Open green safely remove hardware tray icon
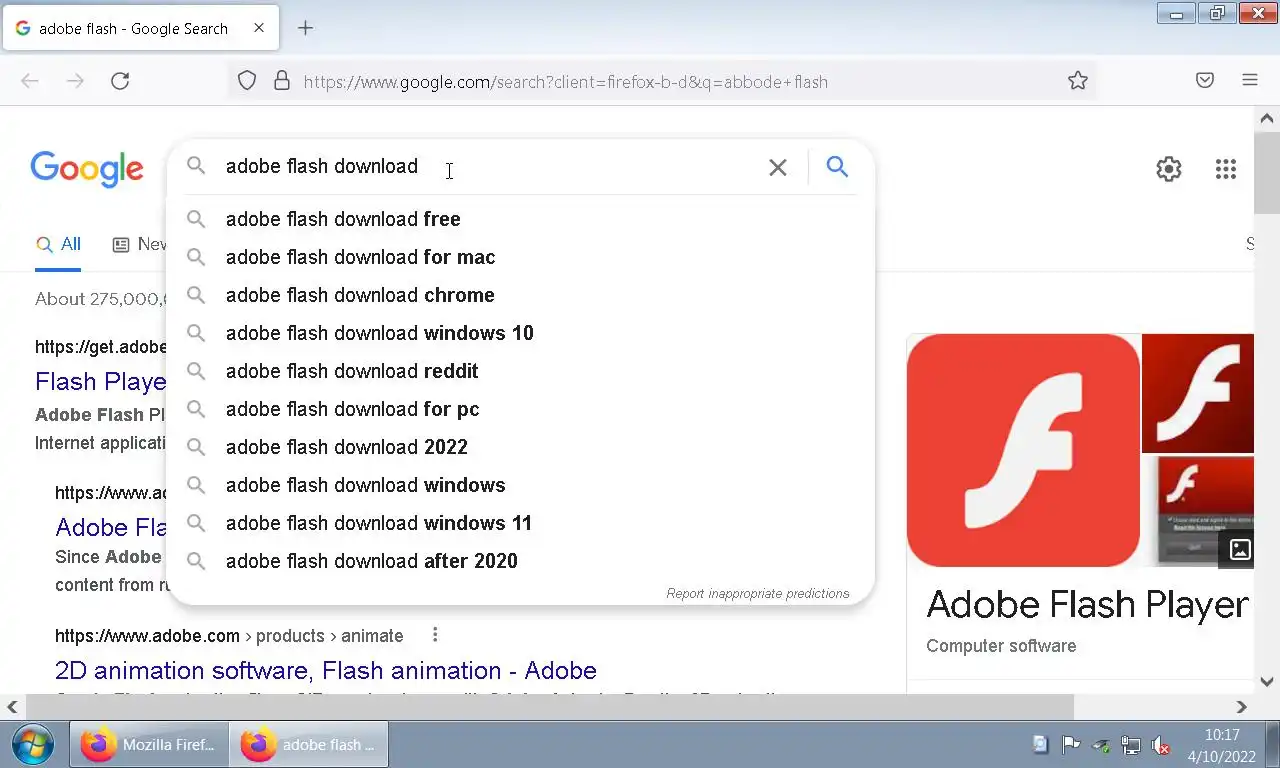This screenshot has width=1280, height=768. [x=1101, y=745]
